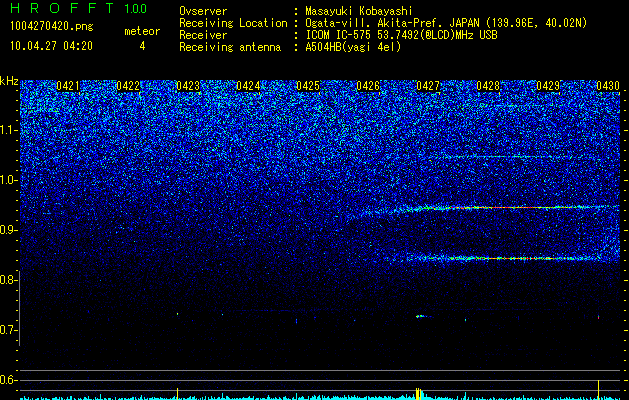Click the 0.7 frequency axis label

pyautogui.click(x=8, y=330)
